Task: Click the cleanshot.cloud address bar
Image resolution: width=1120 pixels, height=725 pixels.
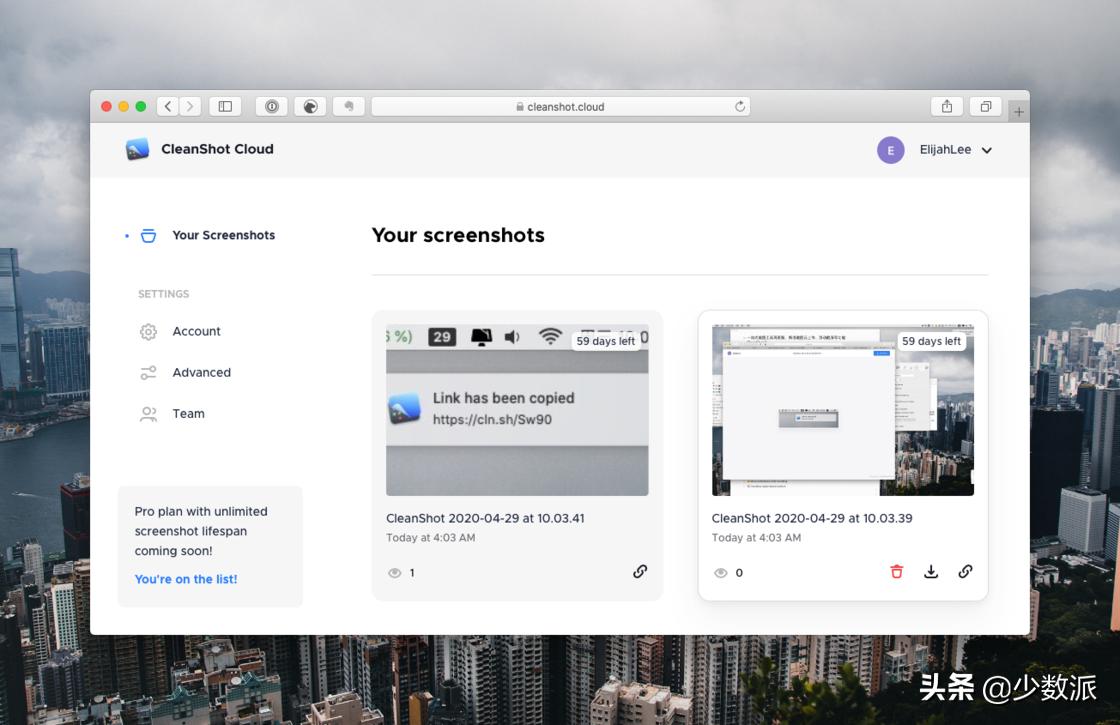Action: pyautogui.click(x=560, y=107)
